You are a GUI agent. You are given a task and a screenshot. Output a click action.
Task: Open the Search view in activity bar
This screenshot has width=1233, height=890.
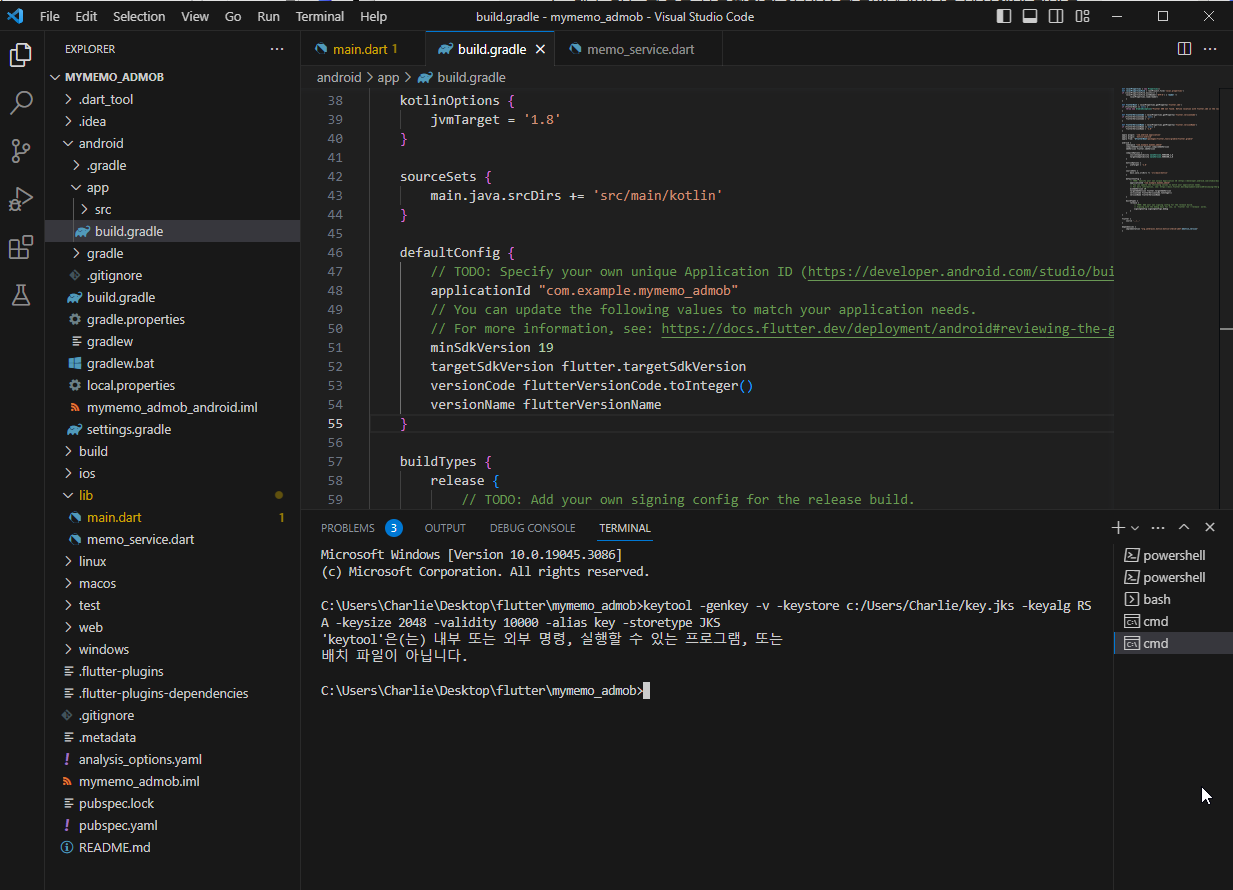21,102
